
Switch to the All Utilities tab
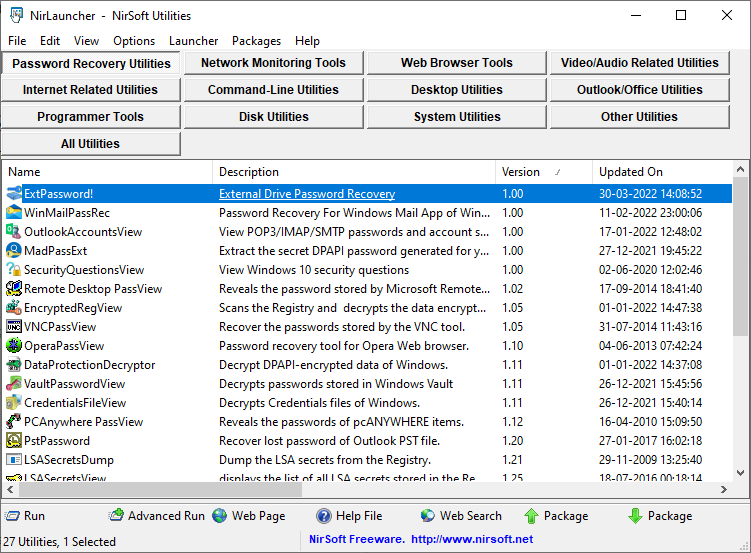coord(90,144)
